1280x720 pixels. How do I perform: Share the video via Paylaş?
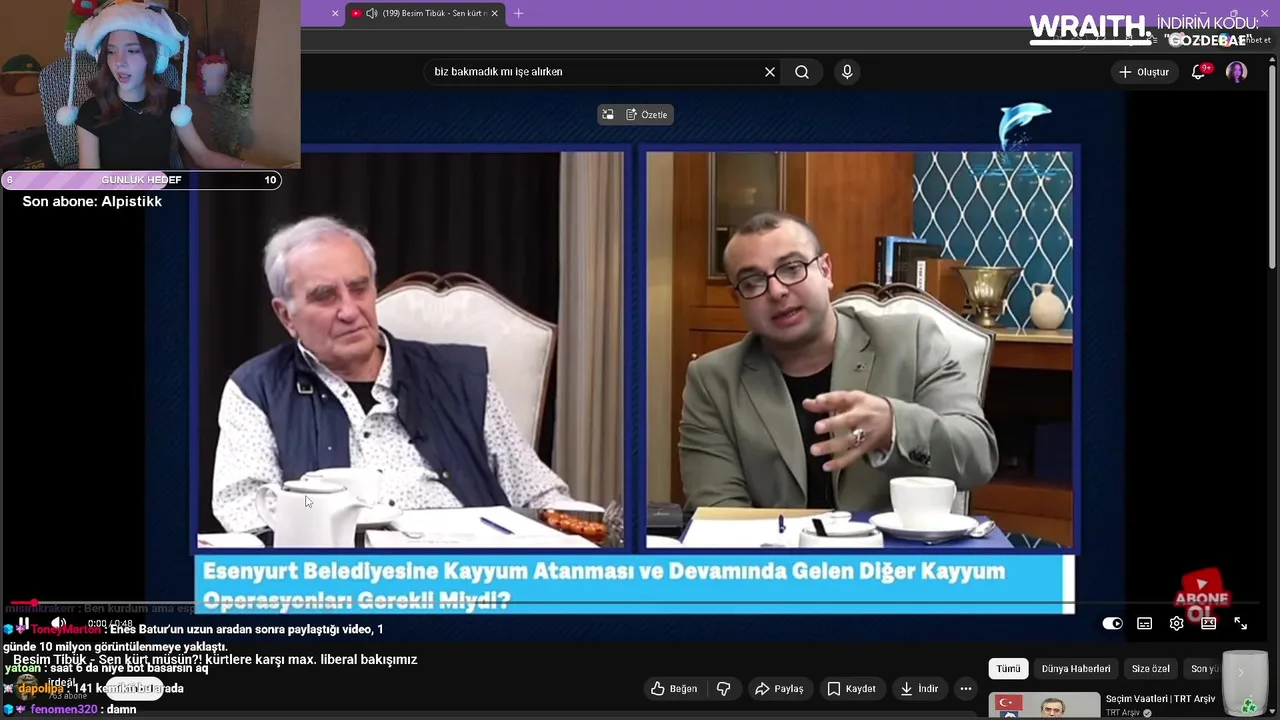[x=779, y=688]
